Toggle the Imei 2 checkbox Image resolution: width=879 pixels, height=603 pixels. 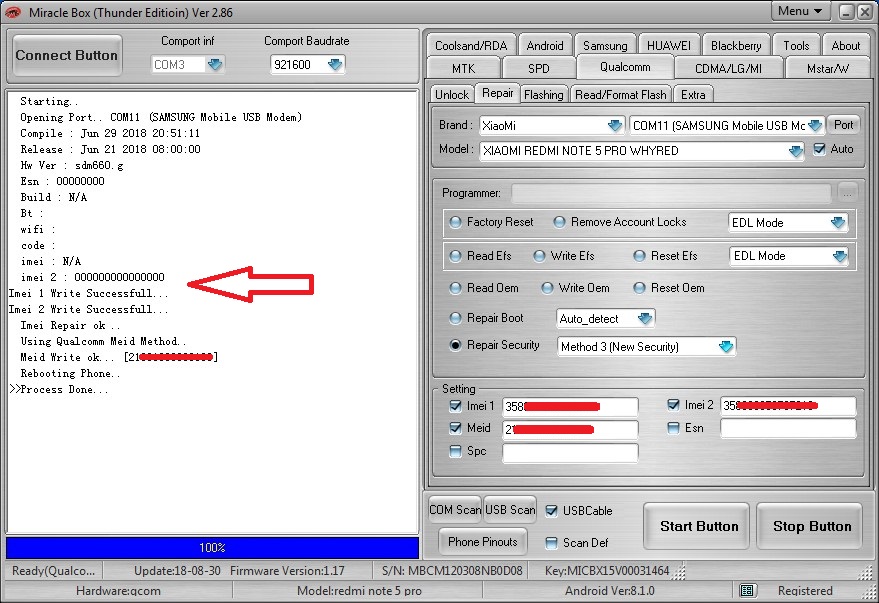[x=673, y=405]
